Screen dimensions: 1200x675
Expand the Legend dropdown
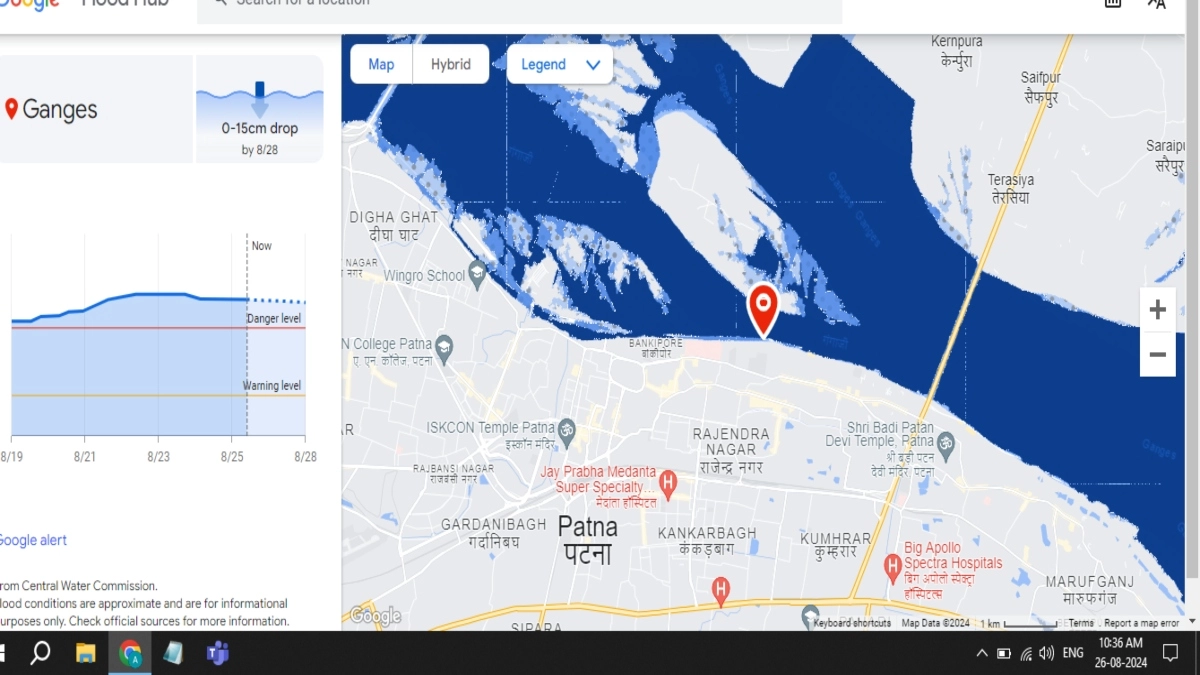(x=560, y=64)
